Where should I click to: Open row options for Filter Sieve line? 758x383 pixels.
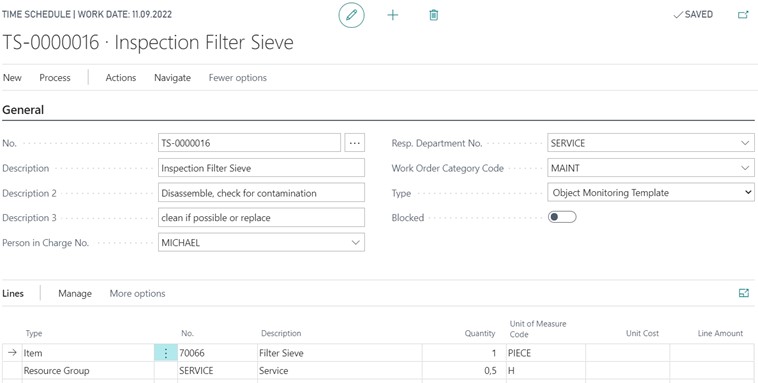pyautogui.click(x=166, y=353)
